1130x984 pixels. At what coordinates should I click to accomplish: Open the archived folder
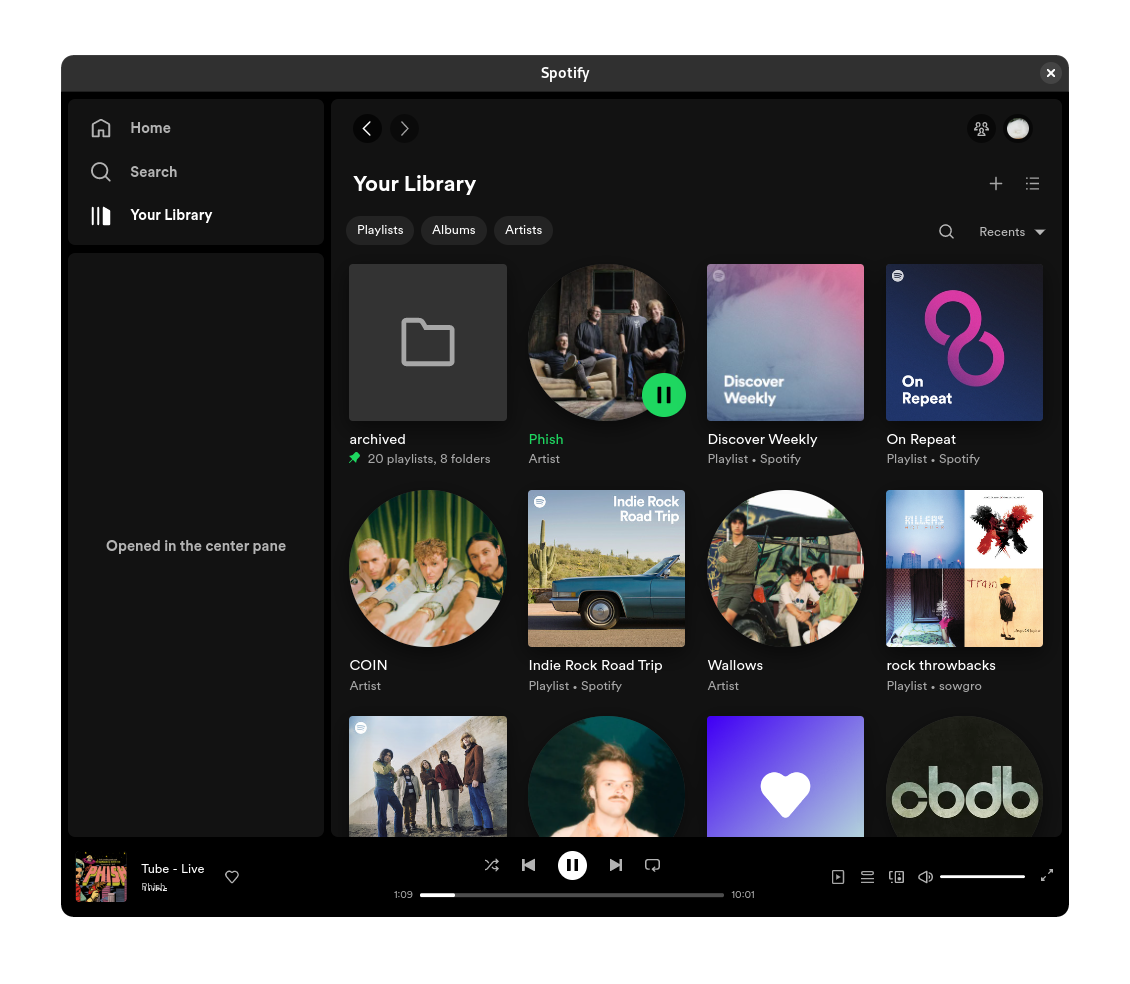pyautogui.click(x=427, y=342)
